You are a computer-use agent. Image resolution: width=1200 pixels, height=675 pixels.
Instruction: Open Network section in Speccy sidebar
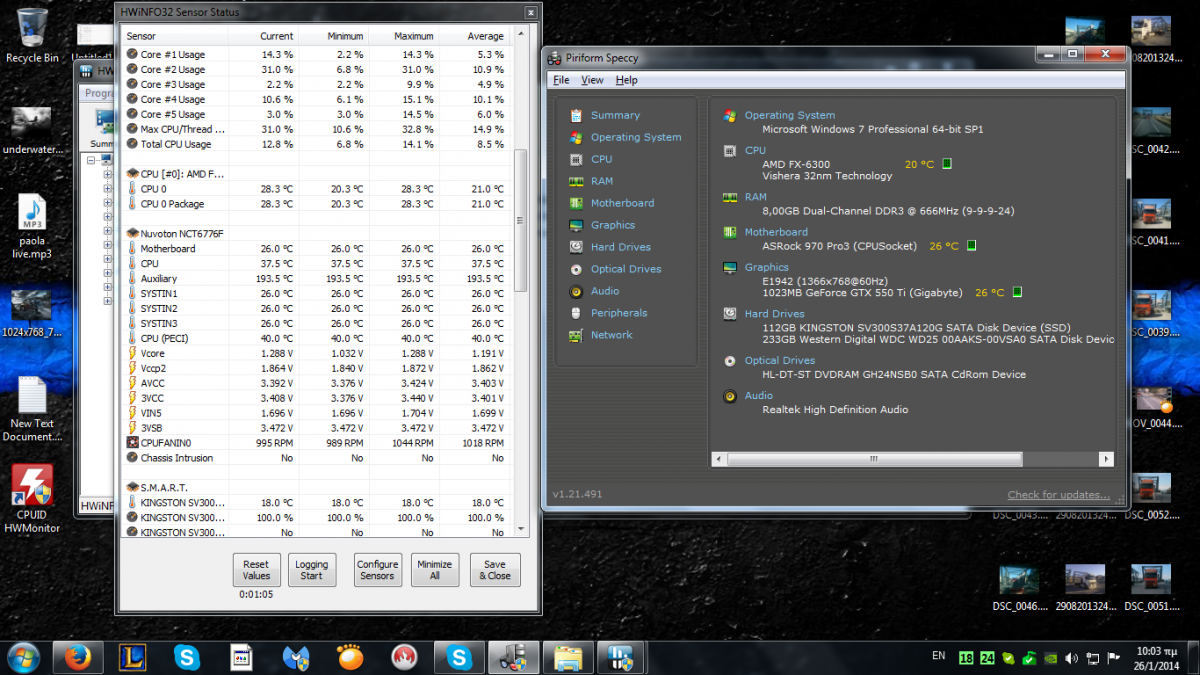610,335
